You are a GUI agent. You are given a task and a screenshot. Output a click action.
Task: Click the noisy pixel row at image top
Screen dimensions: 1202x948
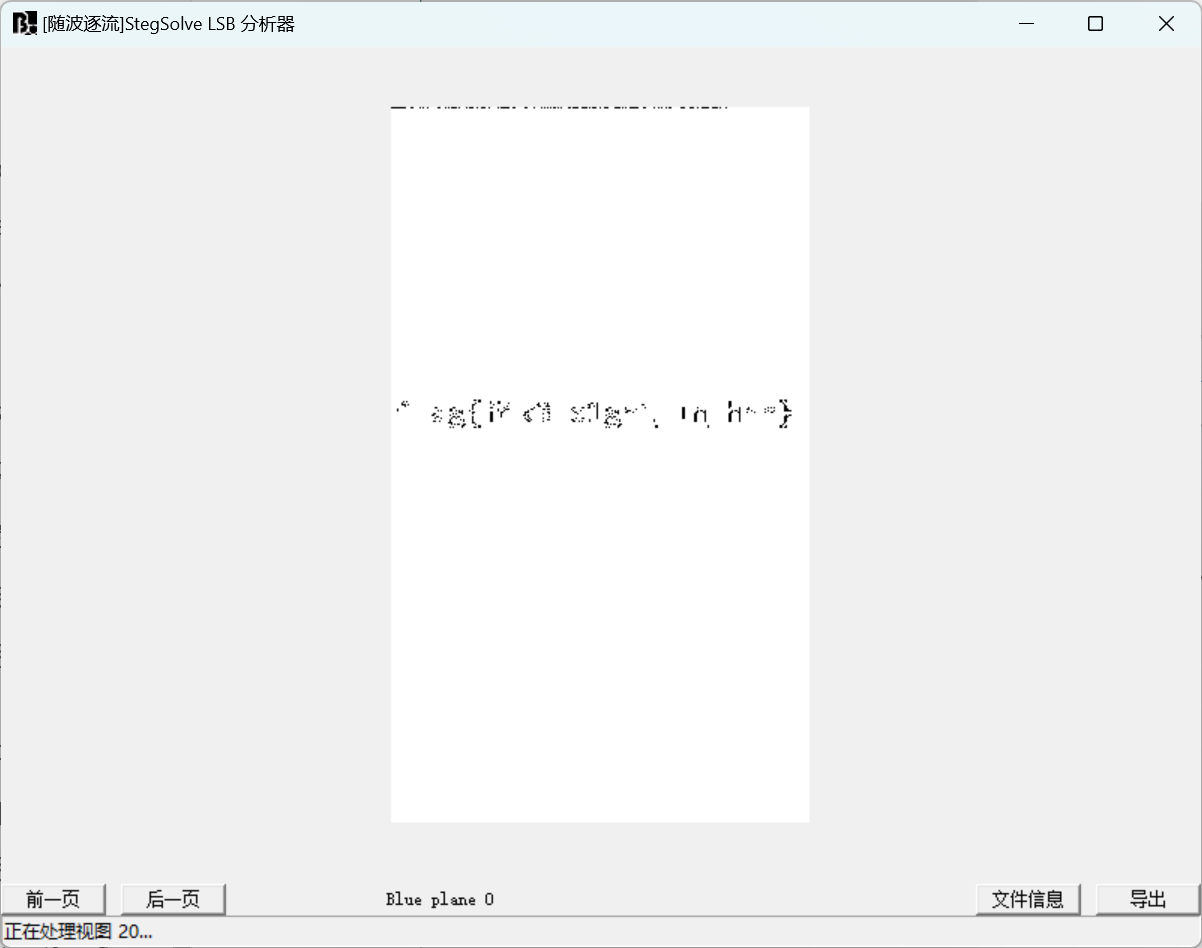(x=560, y=104)
